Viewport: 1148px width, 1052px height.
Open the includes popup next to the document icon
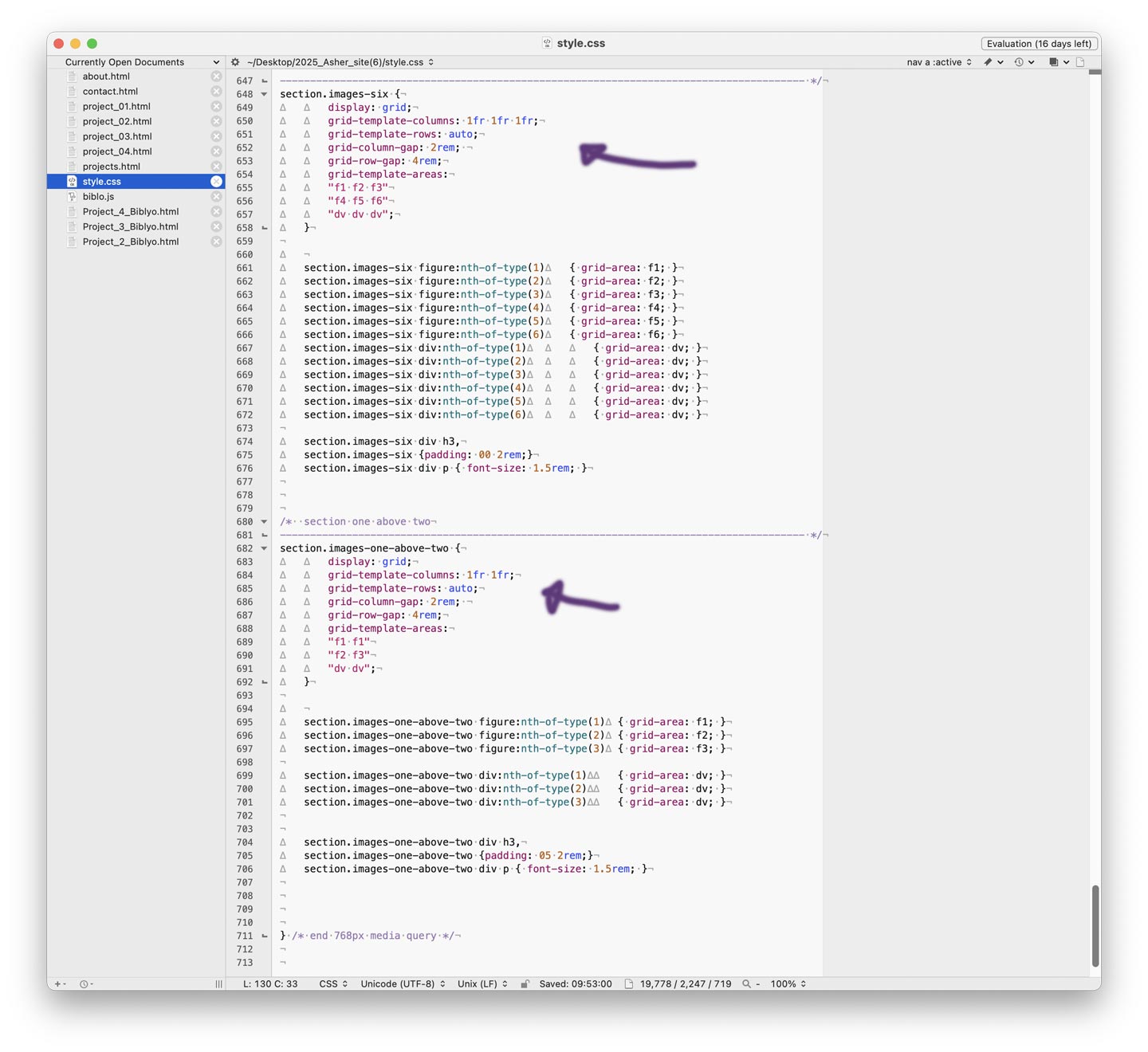click(x=1058, y=62)
